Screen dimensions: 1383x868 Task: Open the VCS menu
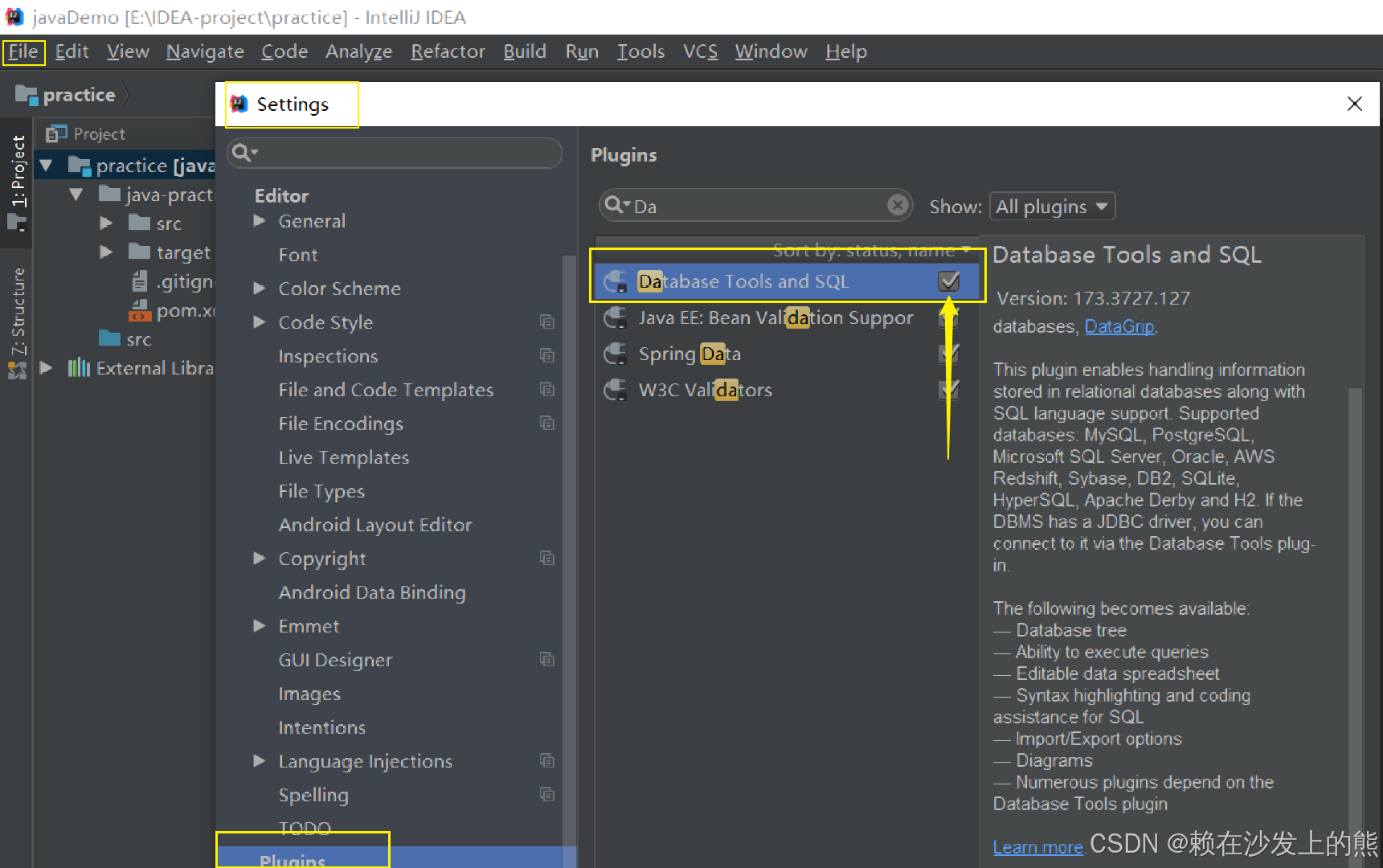(700, 51)
